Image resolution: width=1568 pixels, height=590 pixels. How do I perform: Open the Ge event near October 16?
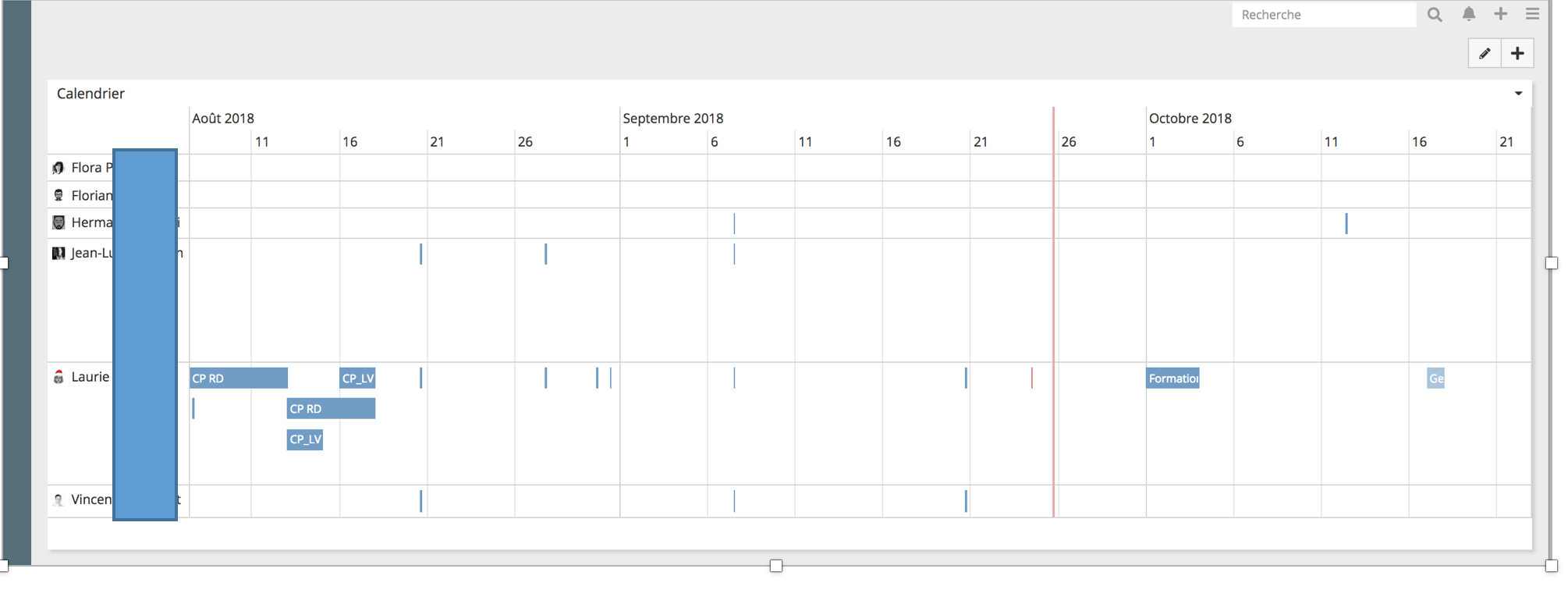click(x=1435, y=379)
